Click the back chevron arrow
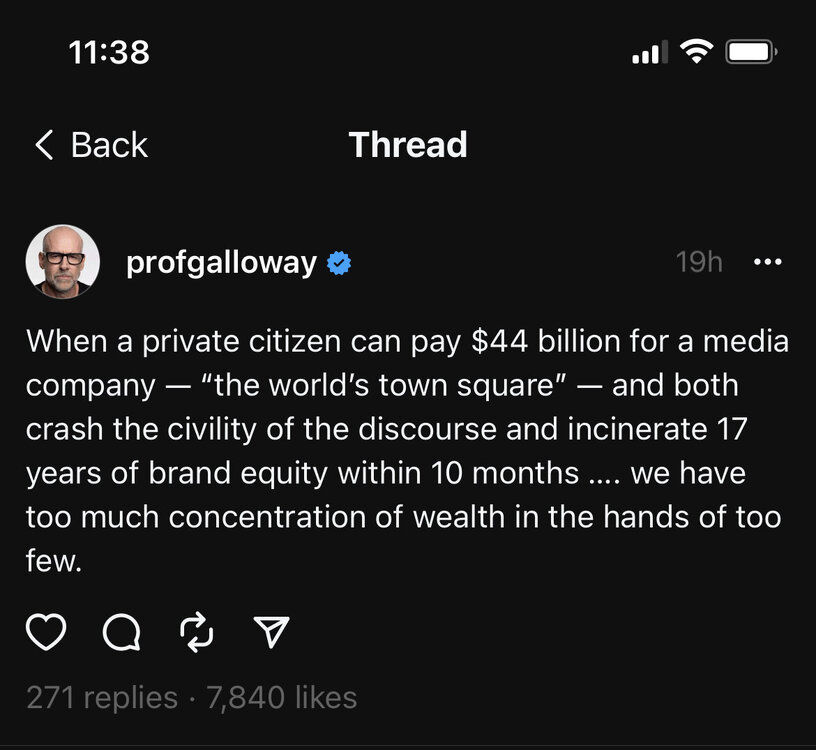The height and width of the screenshot is (750, 816). click(43, 145)
